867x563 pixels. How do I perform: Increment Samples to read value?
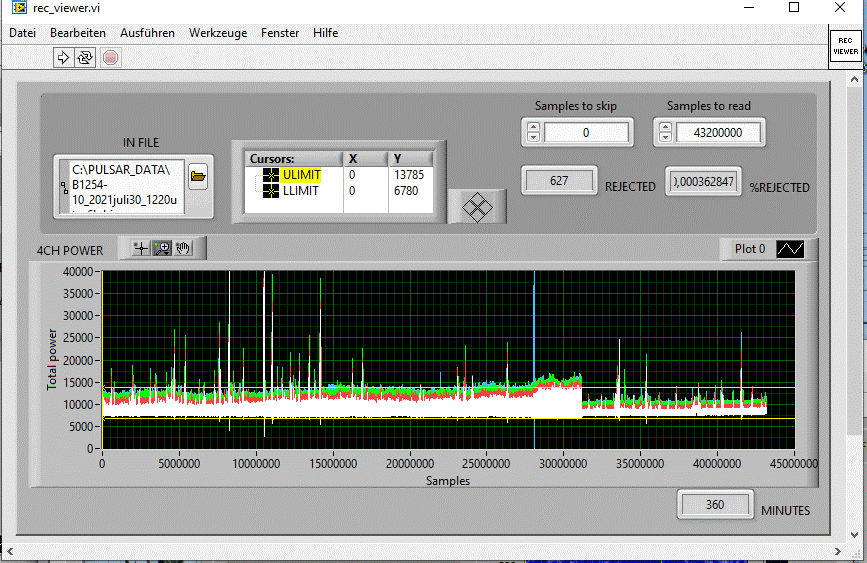[x=666, y=128]
